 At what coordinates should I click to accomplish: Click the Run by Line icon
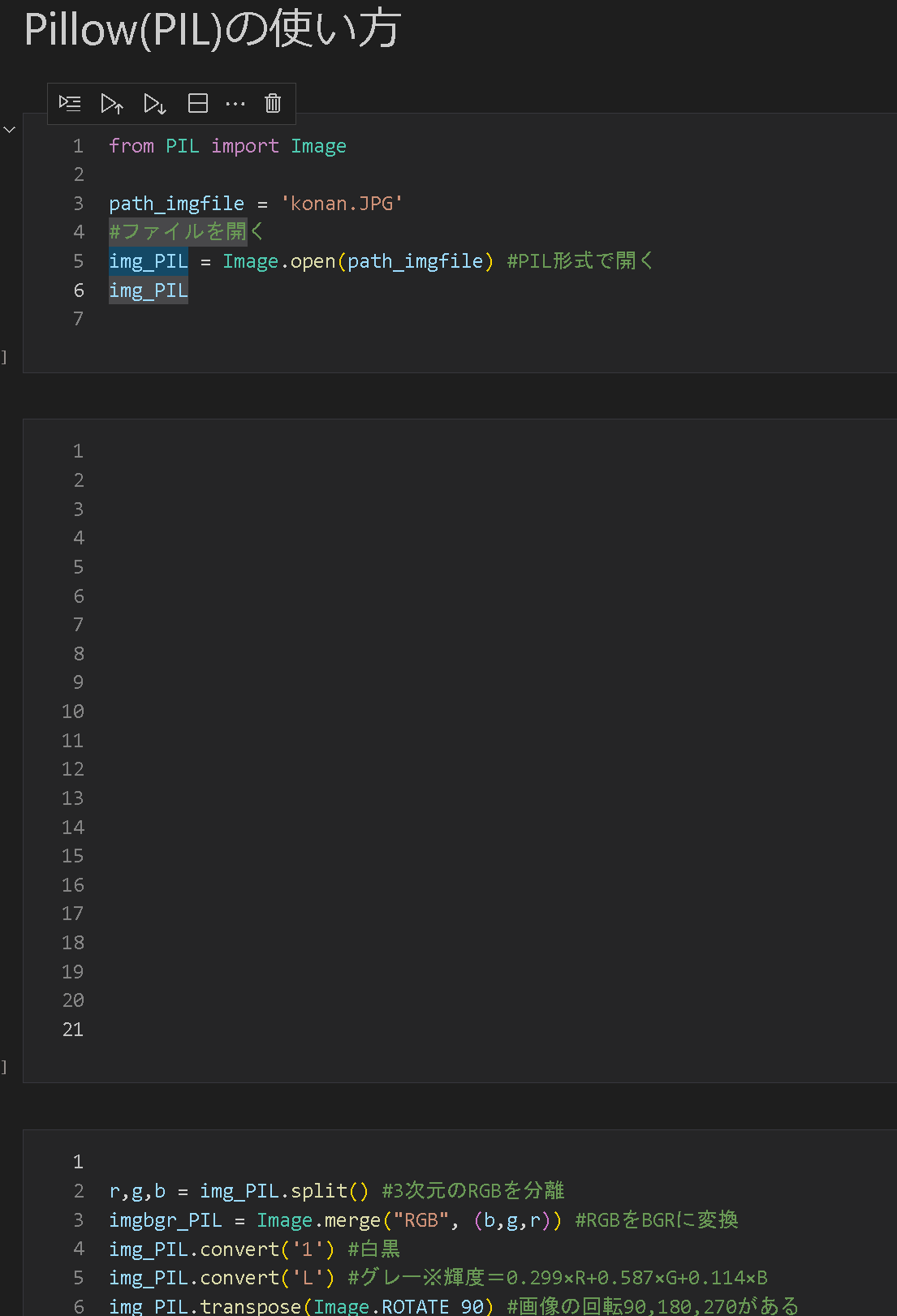[x=70, y=103]
